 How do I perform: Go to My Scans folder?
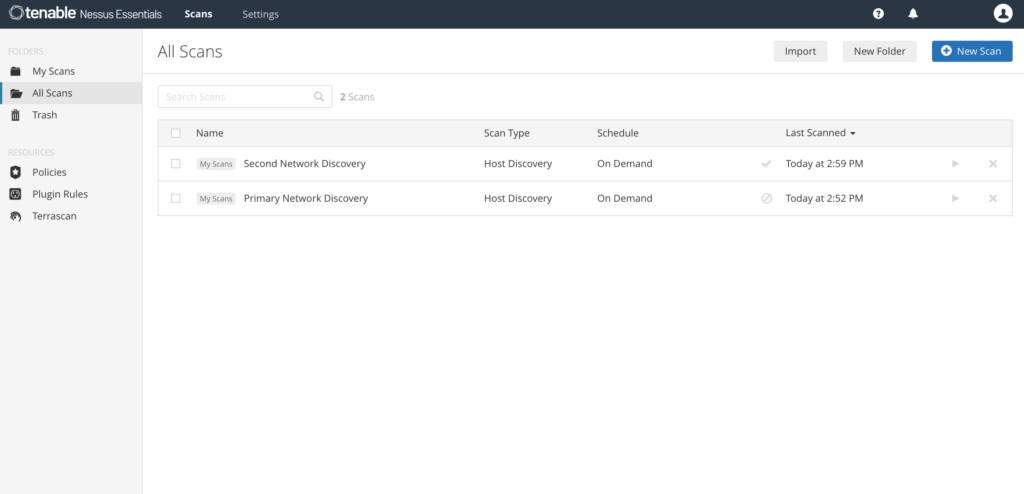click(54, 71)
